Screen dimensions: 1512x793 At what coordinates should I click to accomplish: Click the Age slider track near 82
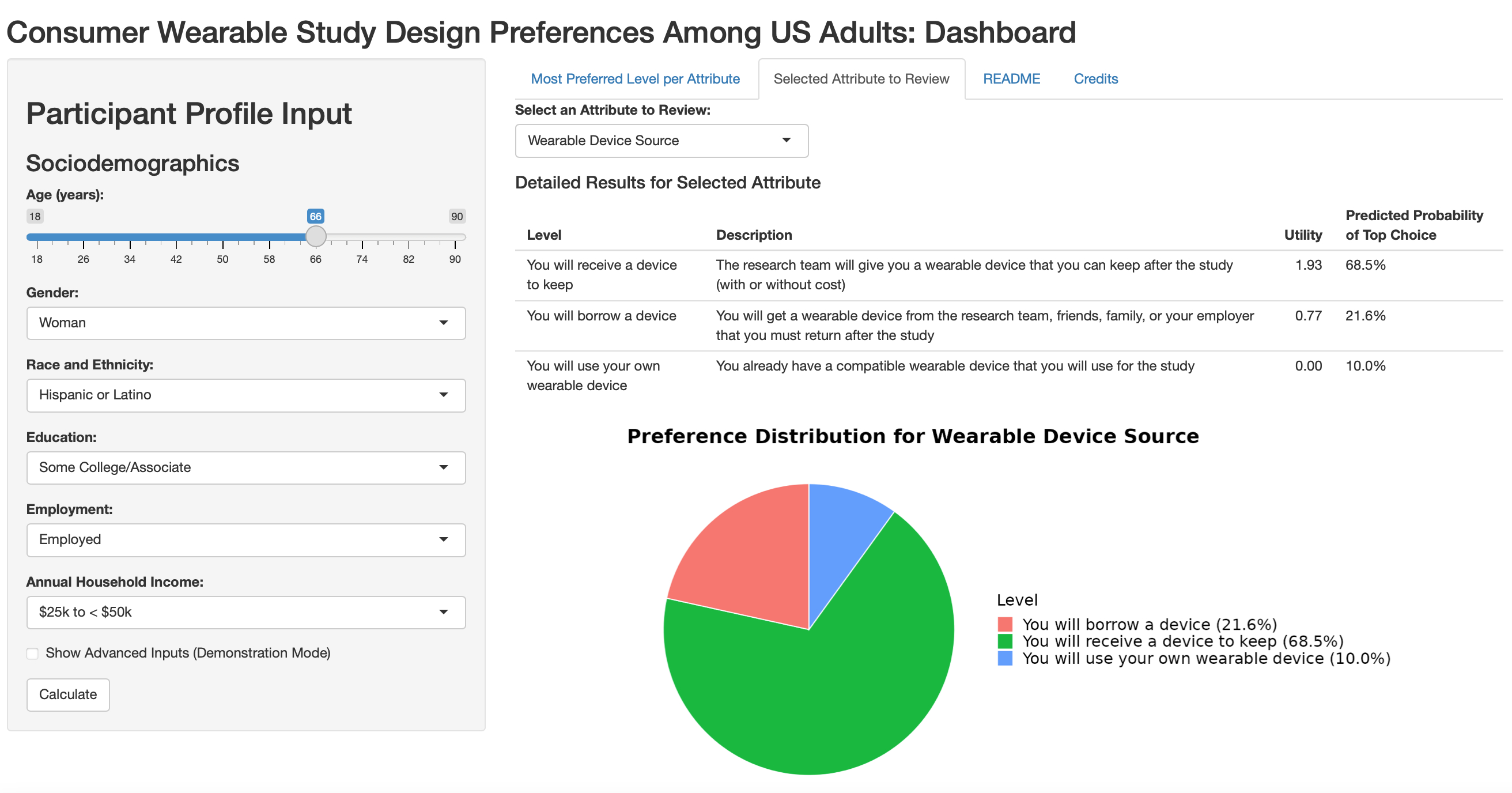pyautogui.click(x=409, y=237)
